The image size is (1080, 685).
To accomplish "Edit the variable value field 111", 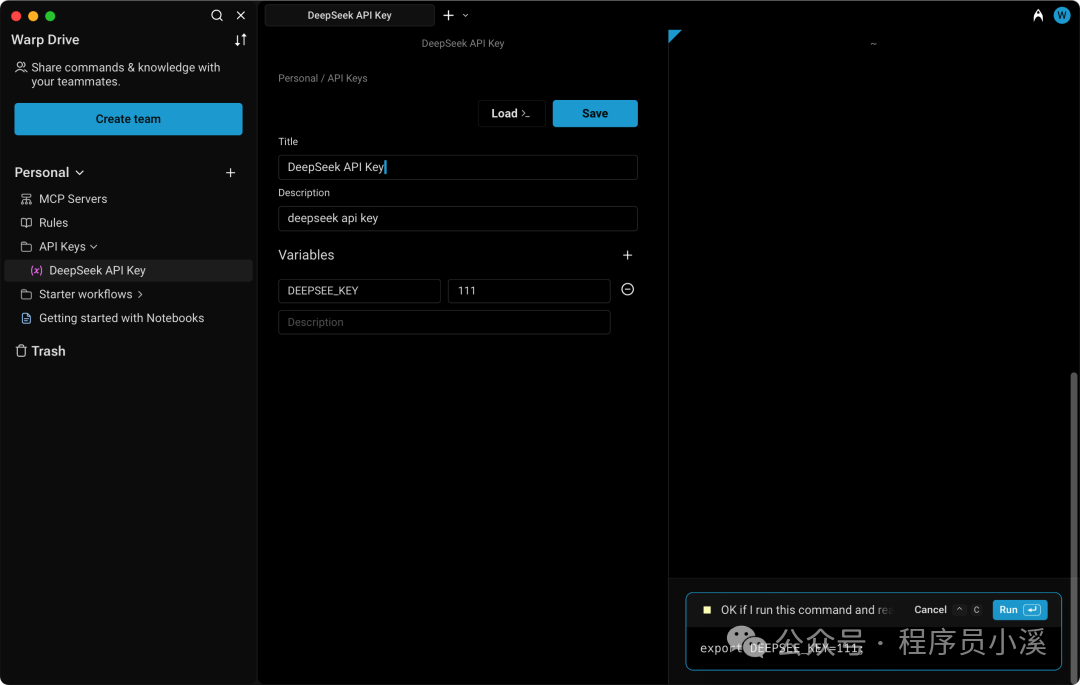I will (x=529, y=291).
